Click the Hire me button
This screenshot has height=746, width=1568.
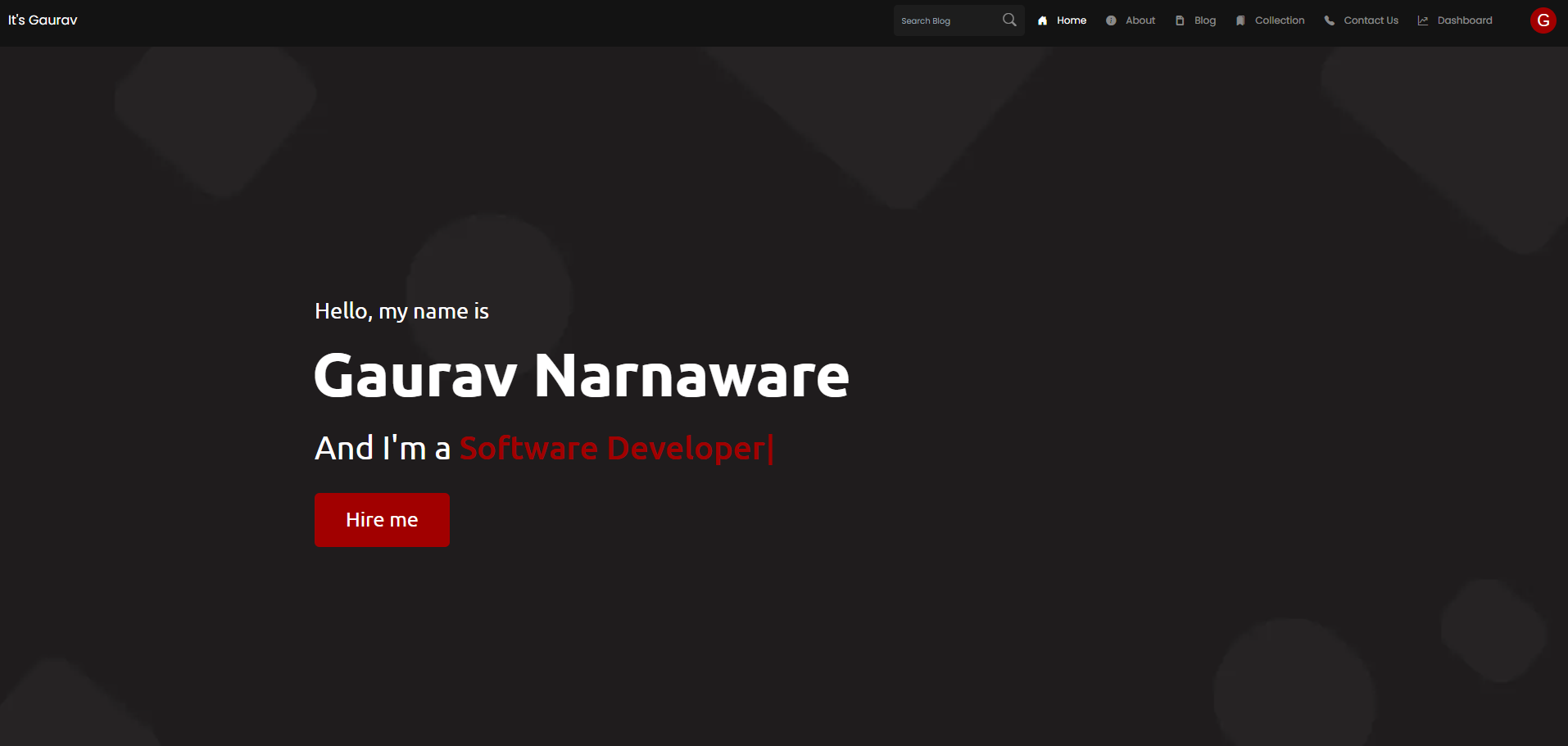[x=382, y=519]
